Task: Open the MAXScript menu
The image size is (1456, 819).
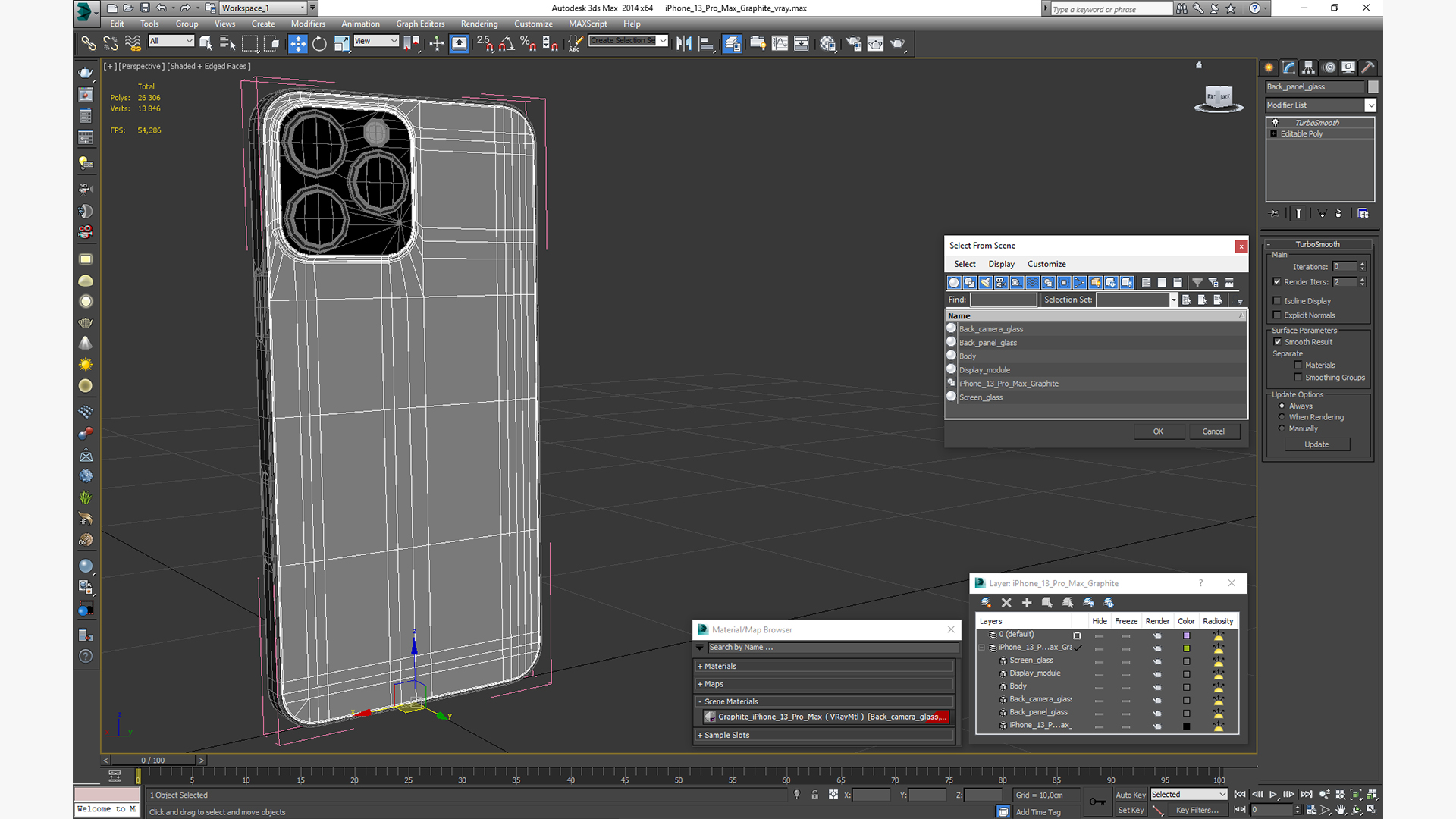Action: click(588, 24)
